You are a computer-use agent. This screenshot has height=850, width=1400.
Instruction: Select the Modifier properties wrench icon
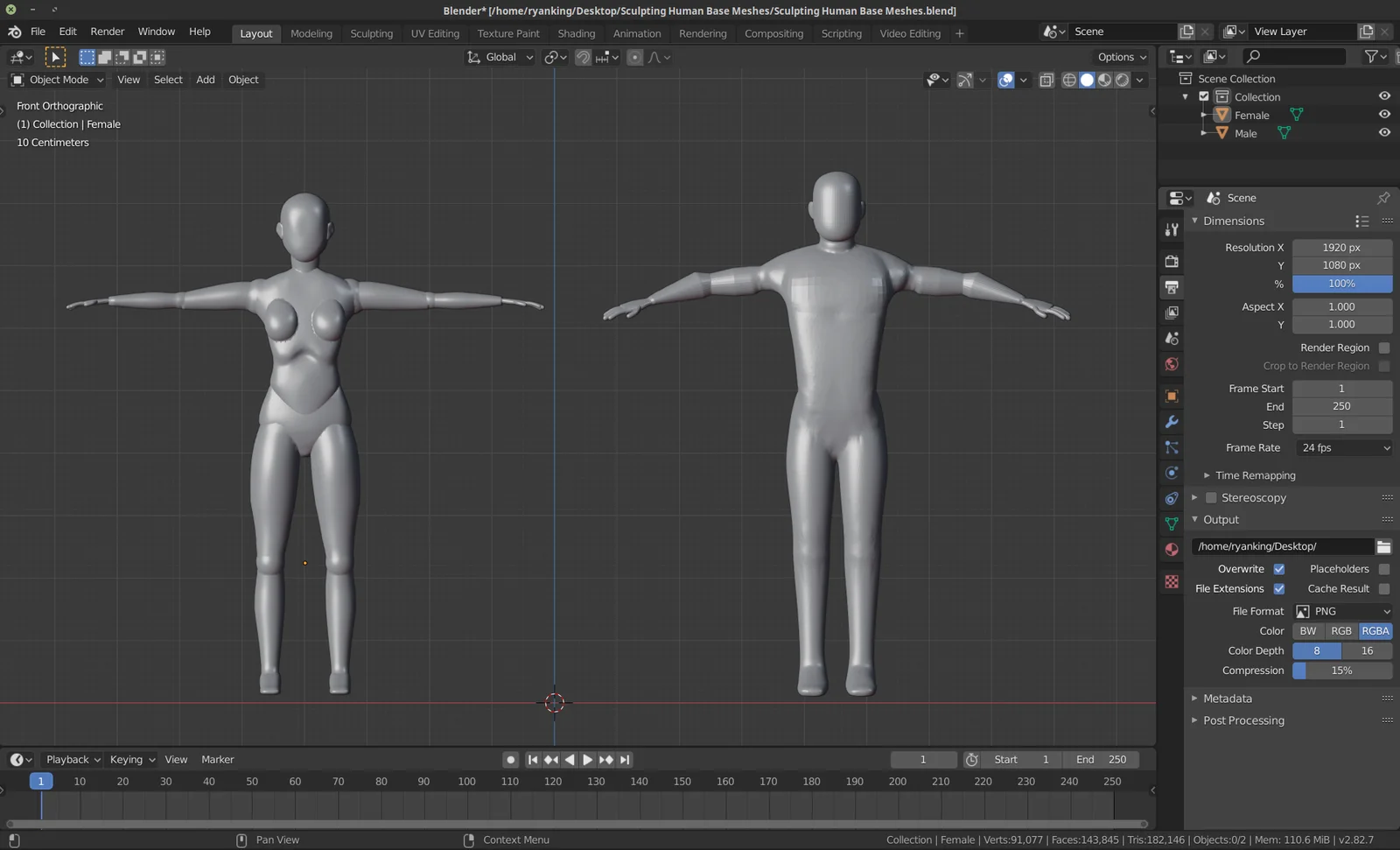pyautogui.click(x=1172, y=422)
